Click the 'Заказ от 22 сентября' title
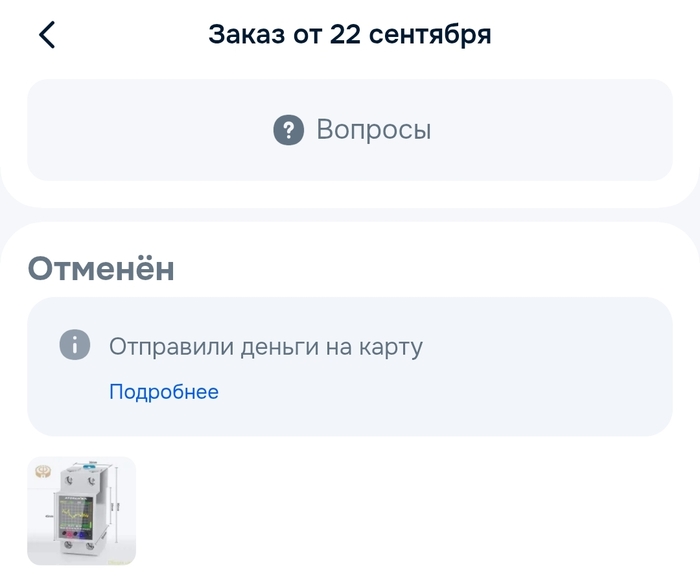Screen dimensions: 700x581 pyautogui.click(x=350, y=35)
